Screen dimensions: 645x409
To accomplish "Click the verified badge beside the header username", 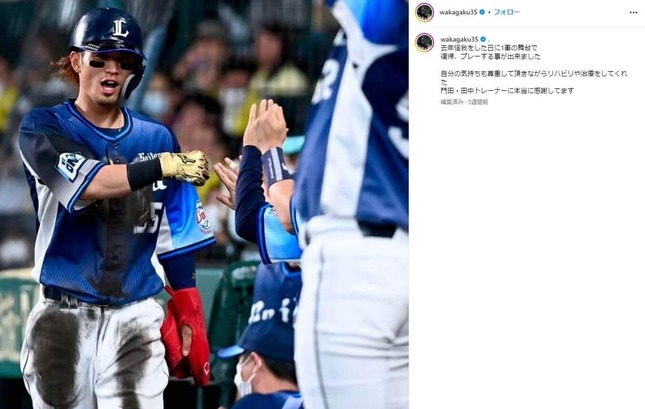I will point(482,12).
